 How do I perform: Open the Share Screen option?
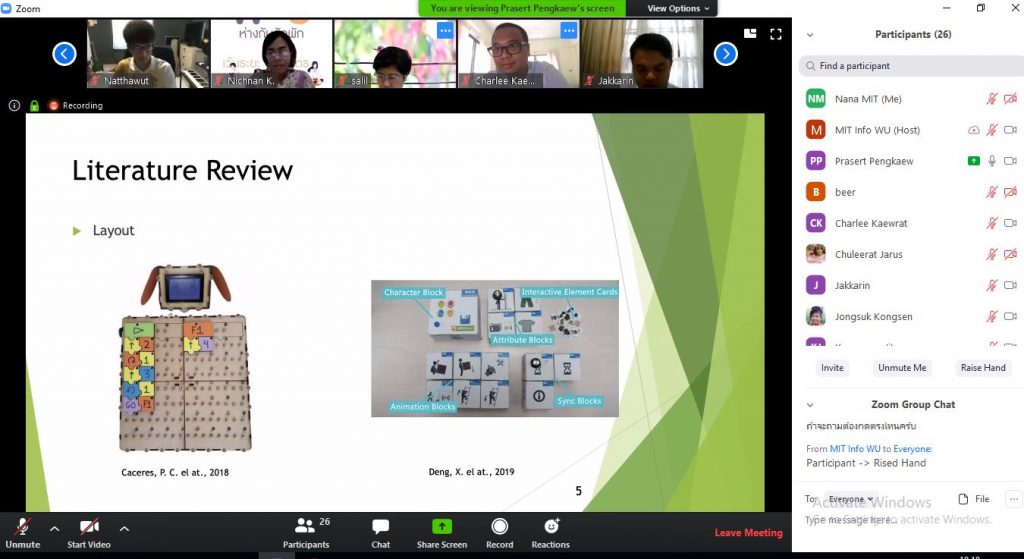tap(442, 533)
